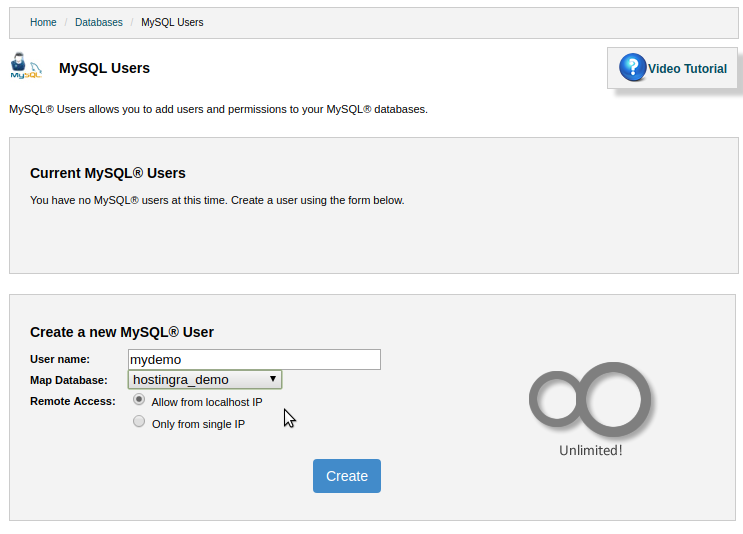Click the 'Allow from localhost IP' label
The width and height of the screenshot is (743, 534).
pos(207,402)
